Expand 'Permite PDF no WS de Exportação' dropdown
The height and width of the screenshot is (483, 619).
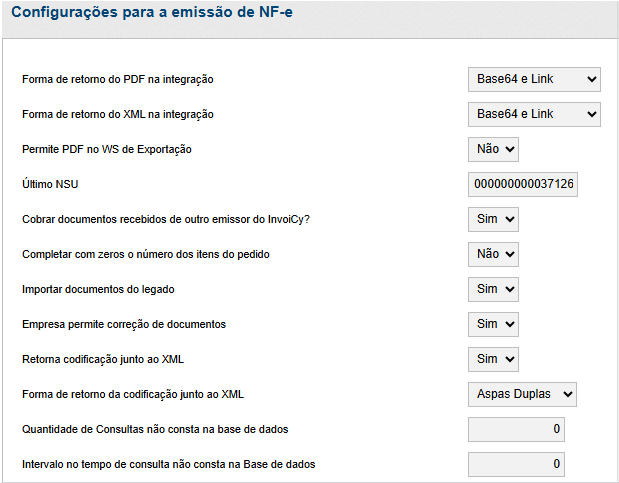coord(493,149)
